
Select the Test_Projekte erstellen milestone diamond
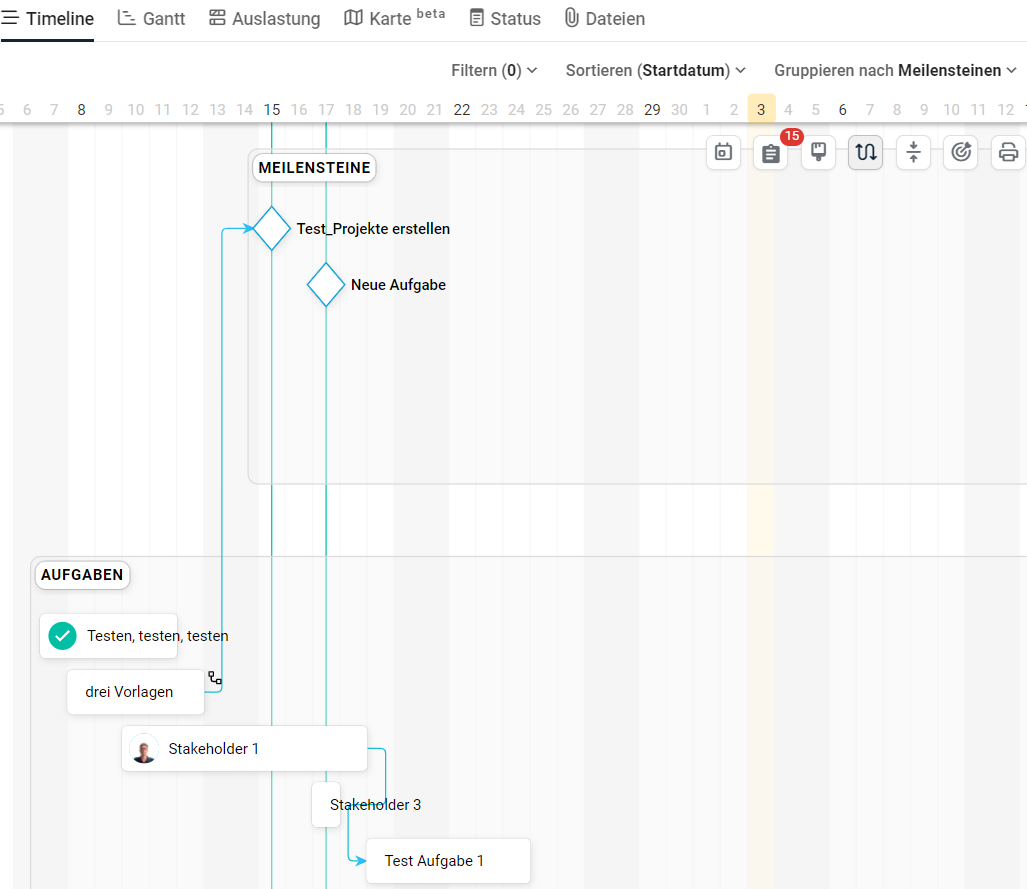(x=272, y=229)
